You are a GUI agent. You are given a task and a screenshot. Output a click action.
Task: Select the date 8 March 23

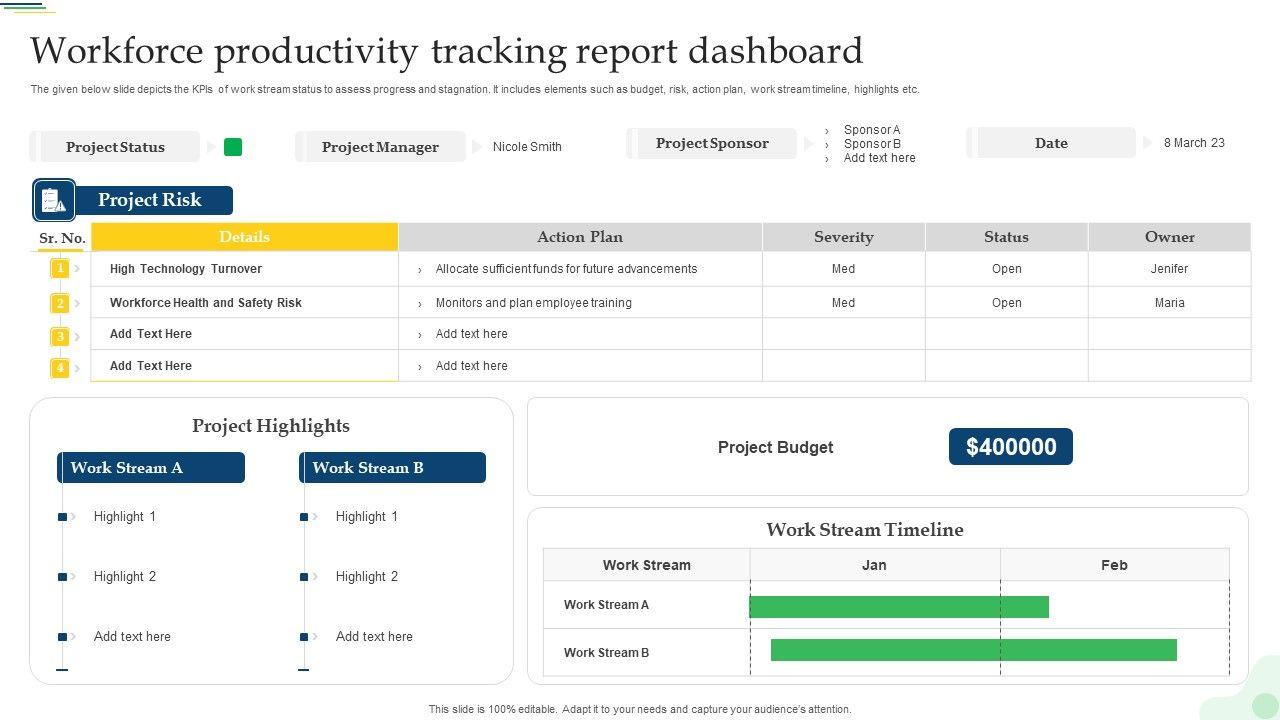pyautogui.click(x=1194, y=143)
